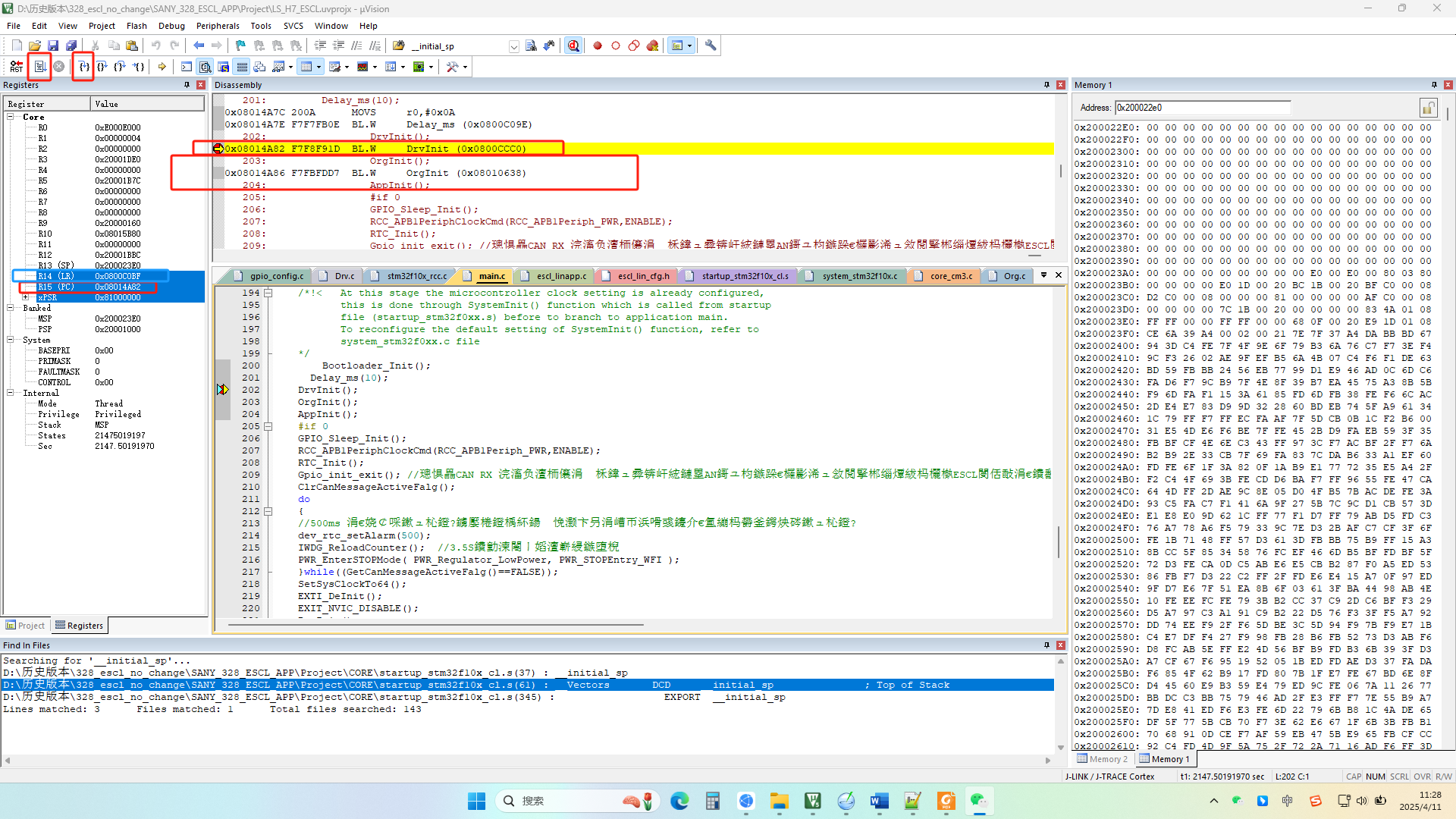Open Microsoft Edge from the taskbar

click(x=679, y=801)
